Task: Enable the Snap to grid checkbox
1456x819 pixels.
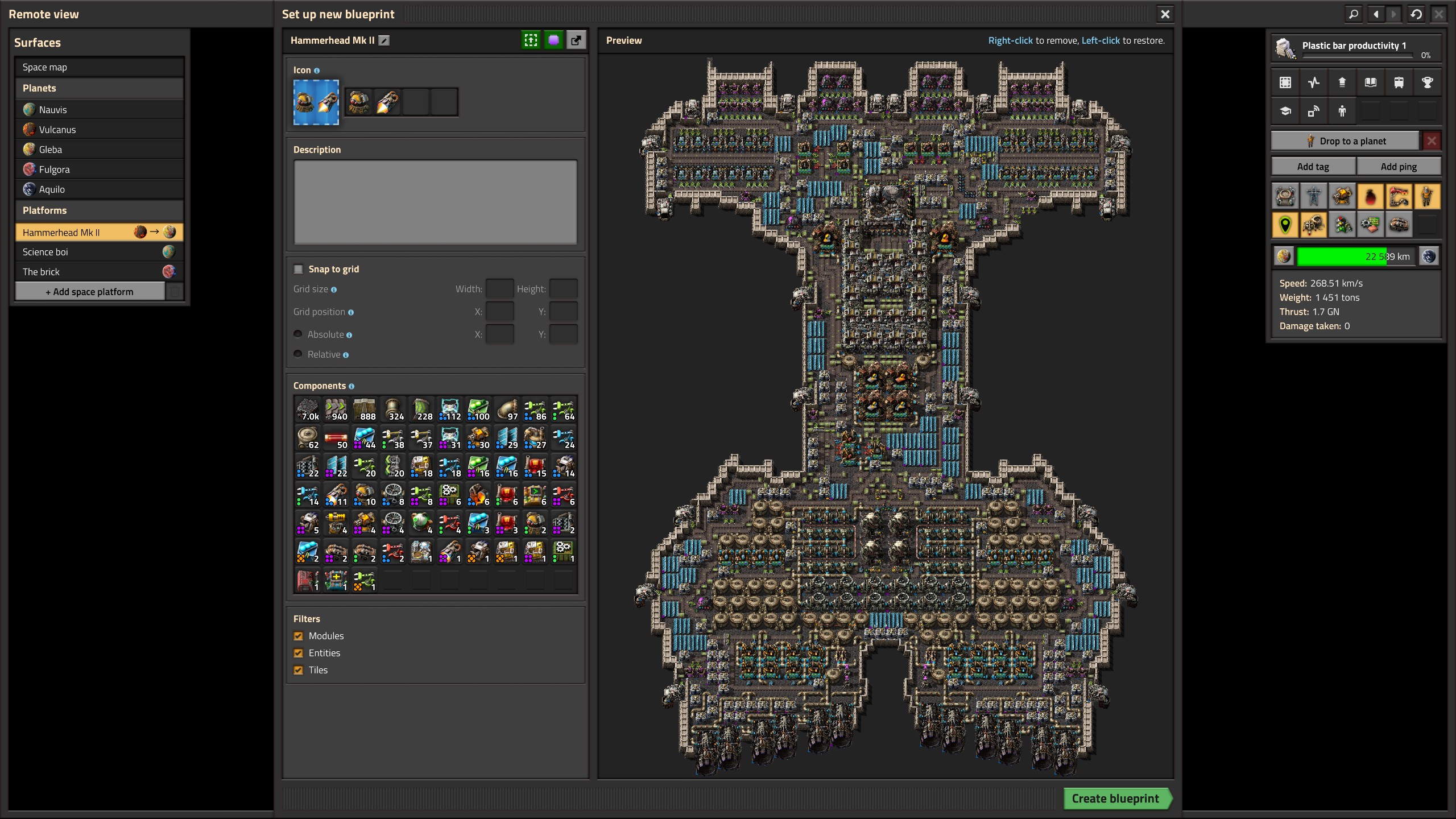Action: [299, 269]
